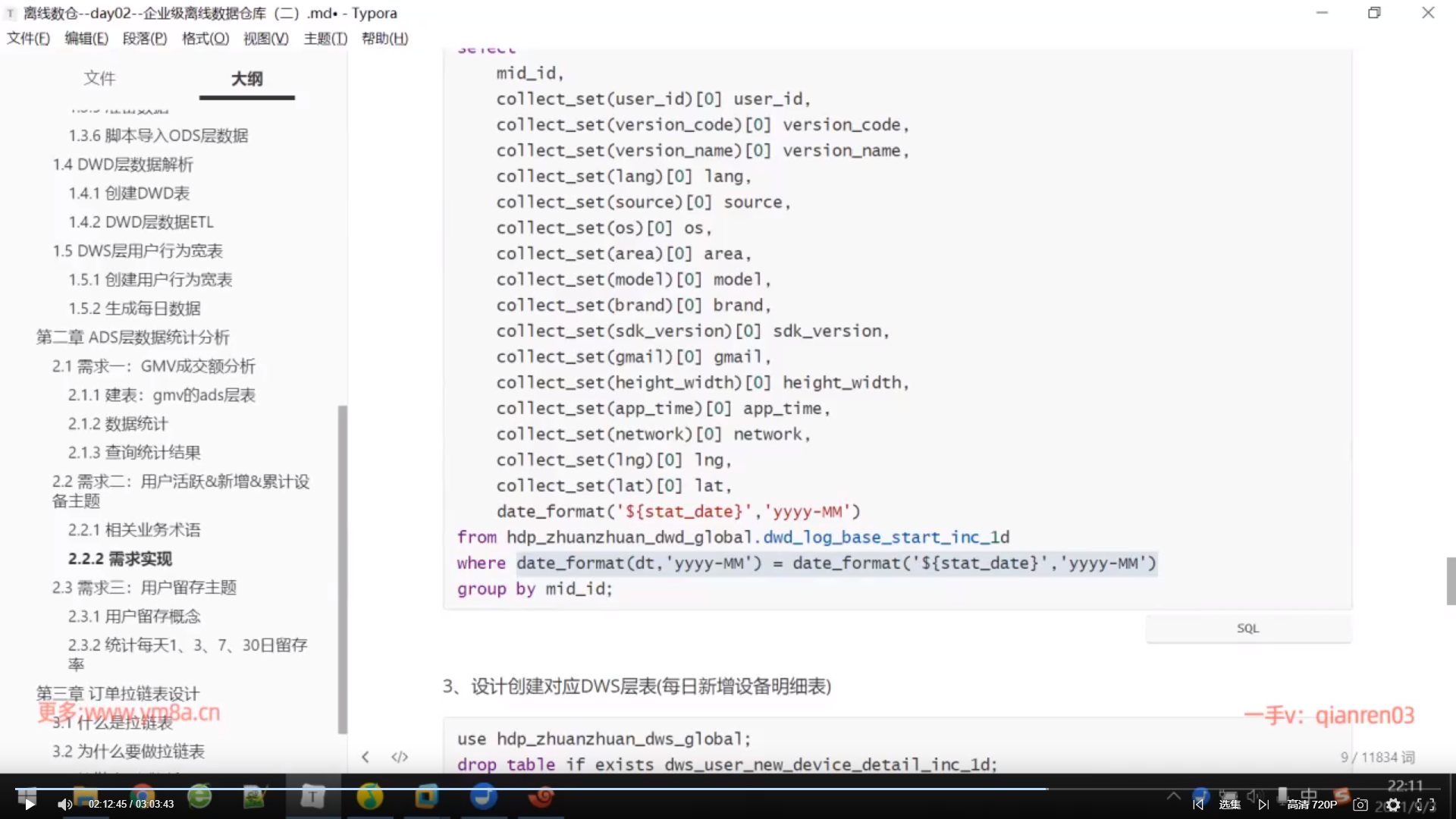
Task: Open the 主题(T) menu
Action: [x=325, y=39]
